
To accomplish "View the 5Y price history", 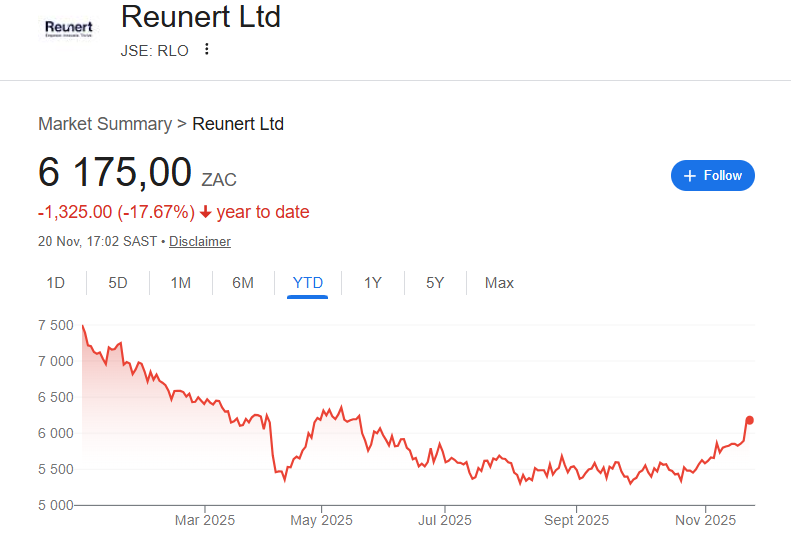I will (x=435, y=283).
